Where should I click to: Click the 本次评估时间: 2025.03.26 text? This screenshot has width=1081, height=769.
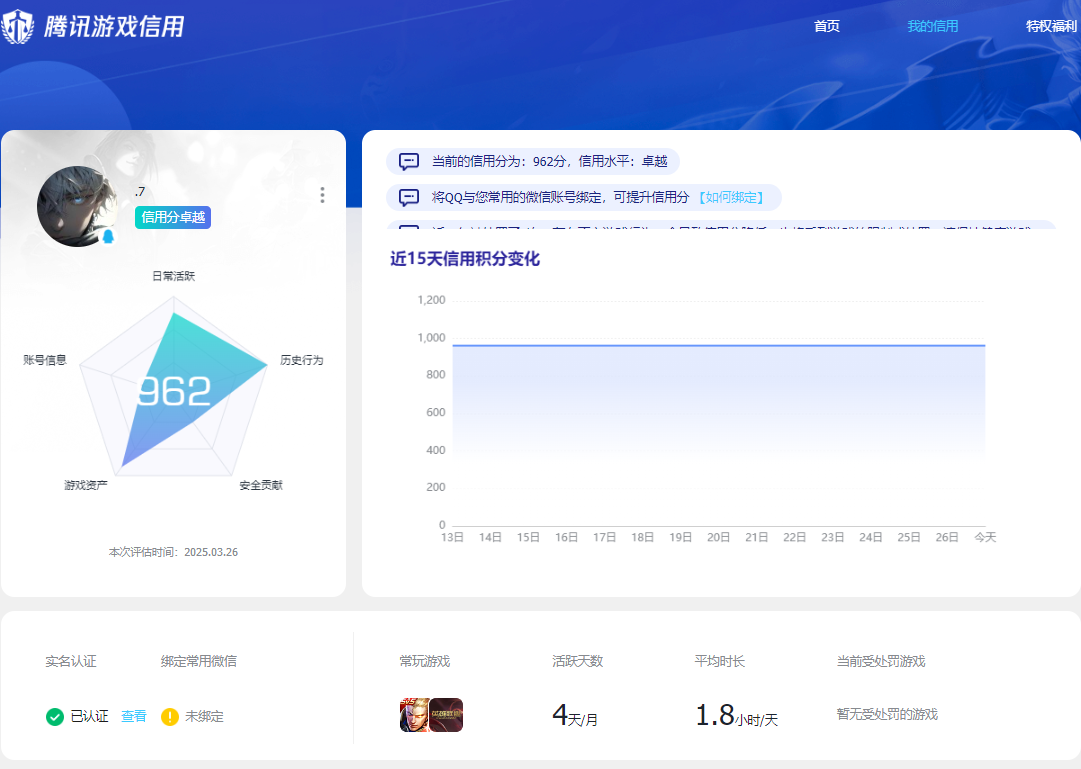click(x=173, y=552)
